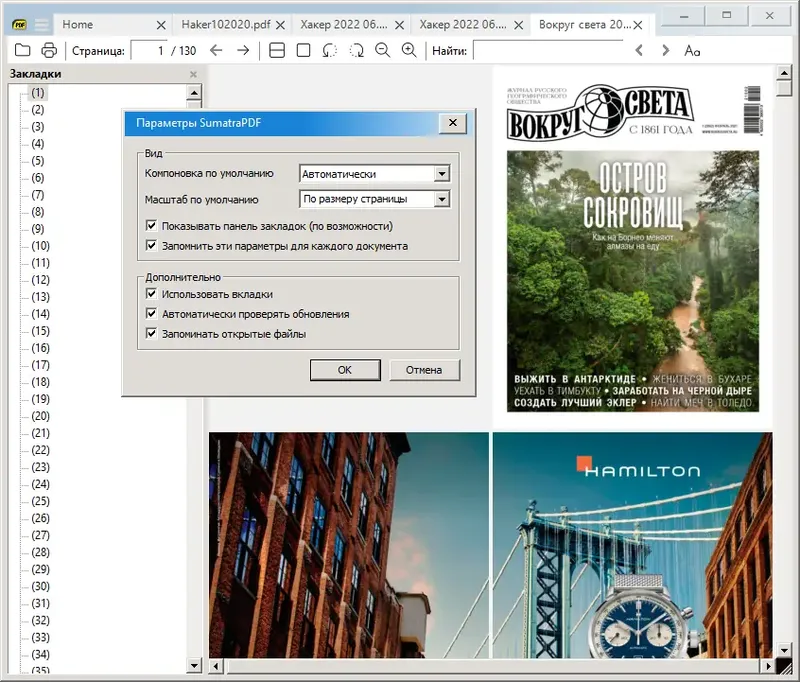800x682 pixels.
Task: Select the fit single page icon
Action: pos(303,50)
